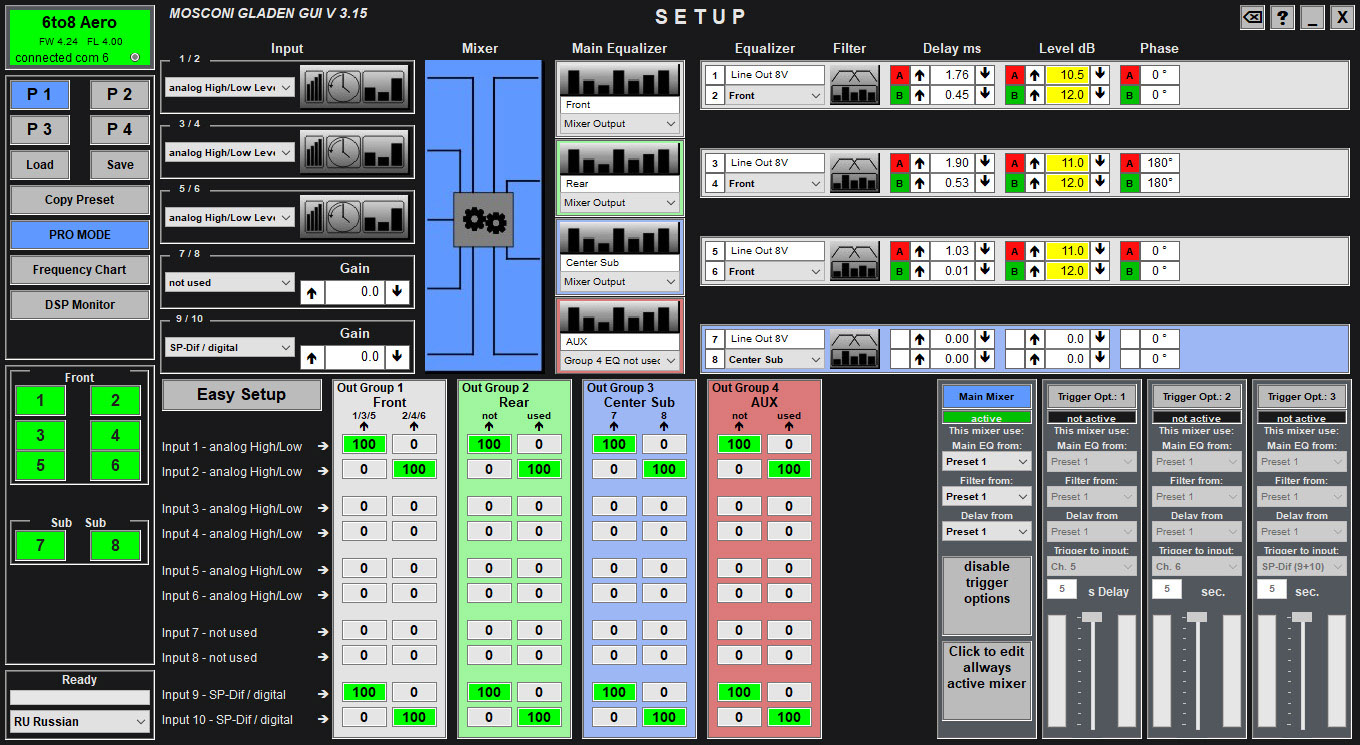
Task: Decrease input 9/10 gain with down arrow
Action: [397, 356]
